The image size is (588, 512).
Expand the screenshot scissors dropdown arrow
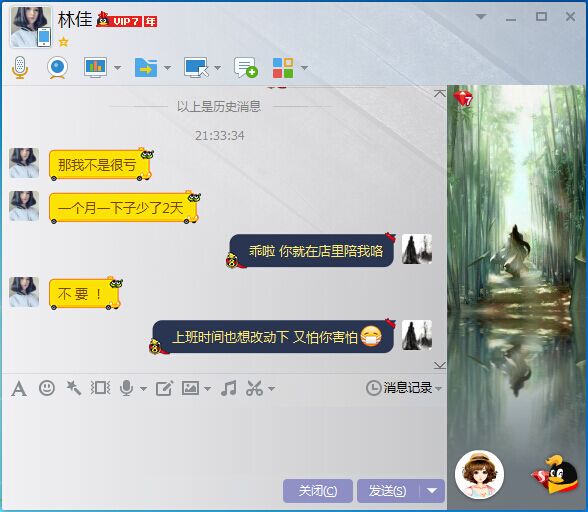point(272,389)
